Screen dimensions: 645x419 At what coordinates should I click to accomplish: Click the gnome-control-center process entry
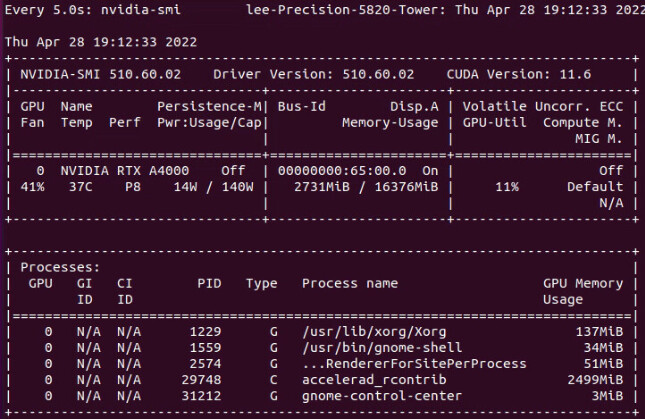[382, 396]
